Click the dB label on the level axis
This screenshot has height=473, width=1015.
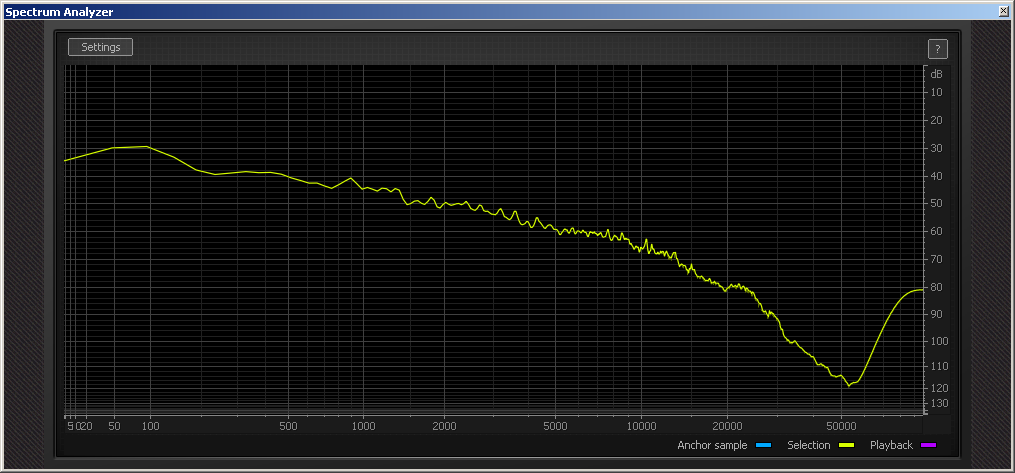click(x=936, y=74)
